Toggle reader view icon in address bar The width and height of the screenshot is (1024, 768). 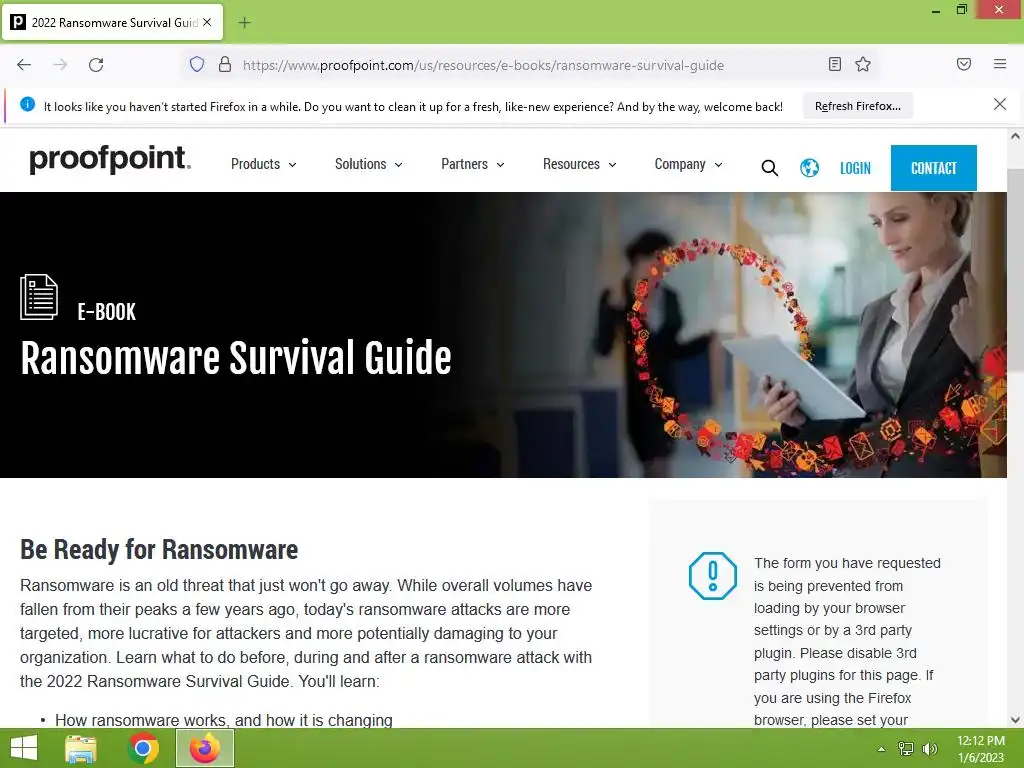coord(835,64)
